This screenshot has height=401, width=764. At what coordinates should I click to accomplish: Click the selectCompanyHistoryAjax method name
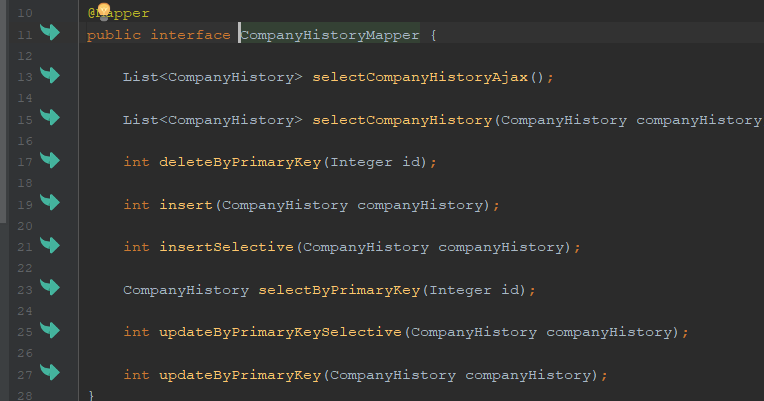click(x=420, y=77)
